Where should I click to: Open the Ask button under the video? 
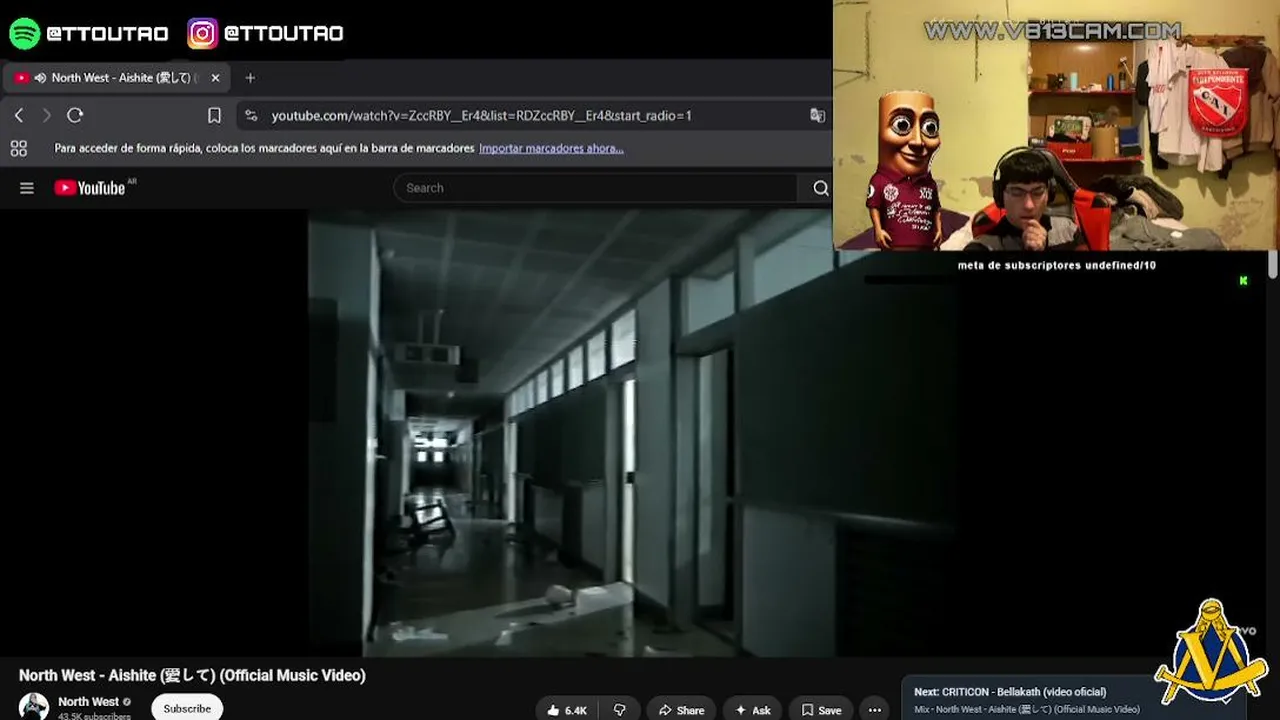coord(753,710)
